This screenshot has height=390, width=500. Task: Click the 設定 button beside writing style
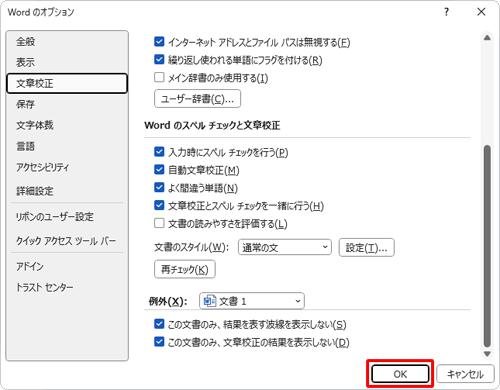367,247
